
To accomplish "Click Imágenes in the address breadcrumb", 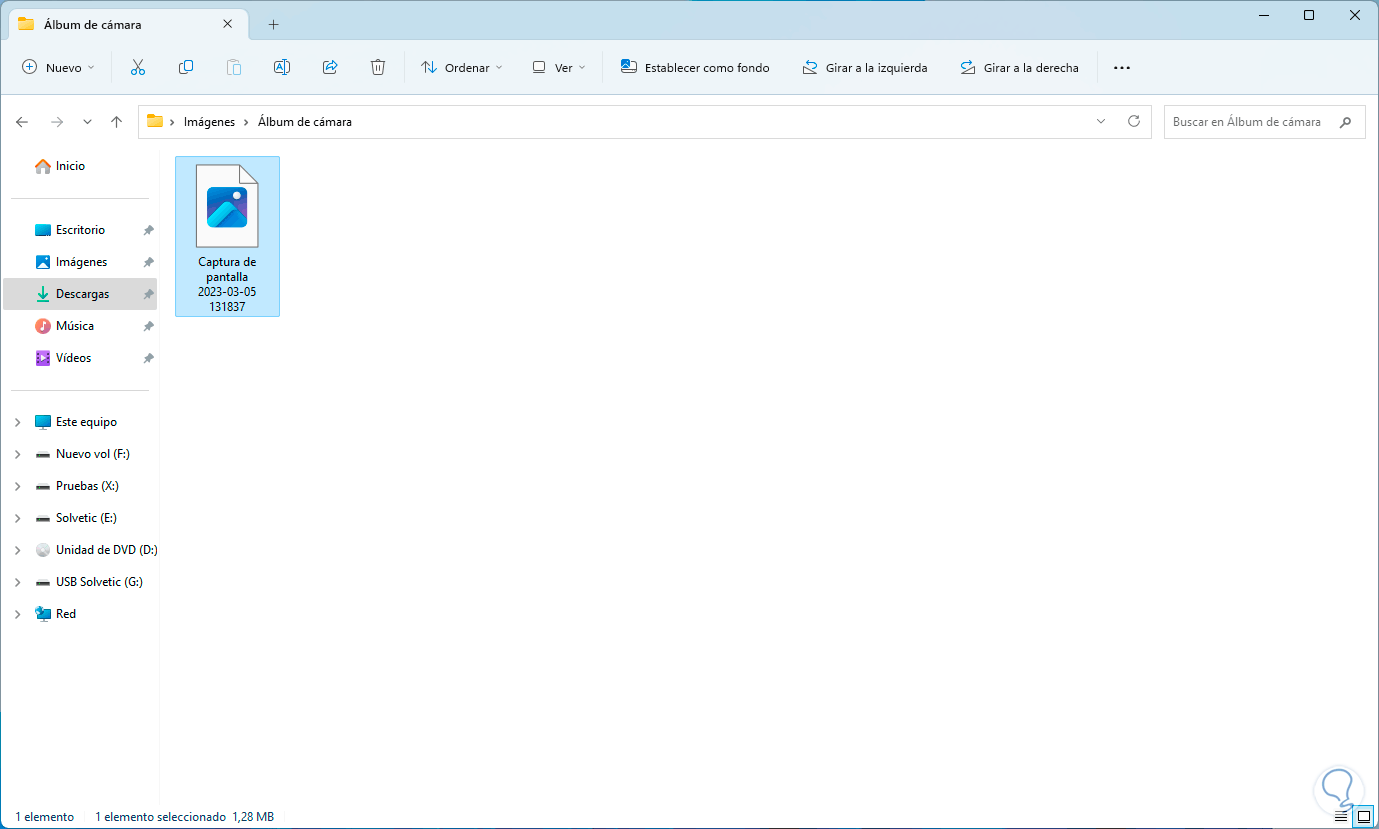I will point(209,122).
